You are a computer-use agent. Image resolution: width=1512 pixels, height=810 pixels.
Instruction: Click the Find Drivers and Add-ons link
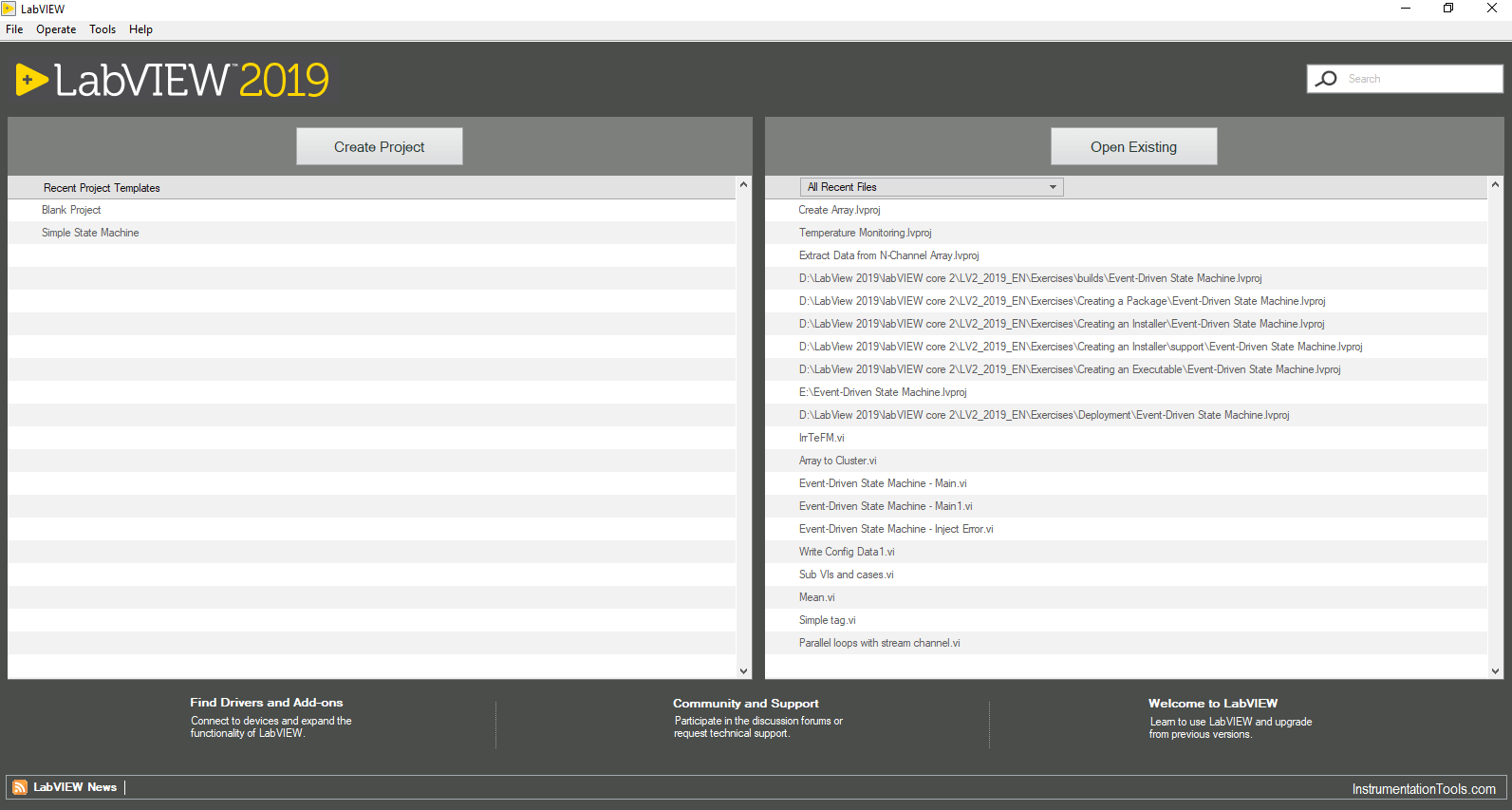pos(267,703)
